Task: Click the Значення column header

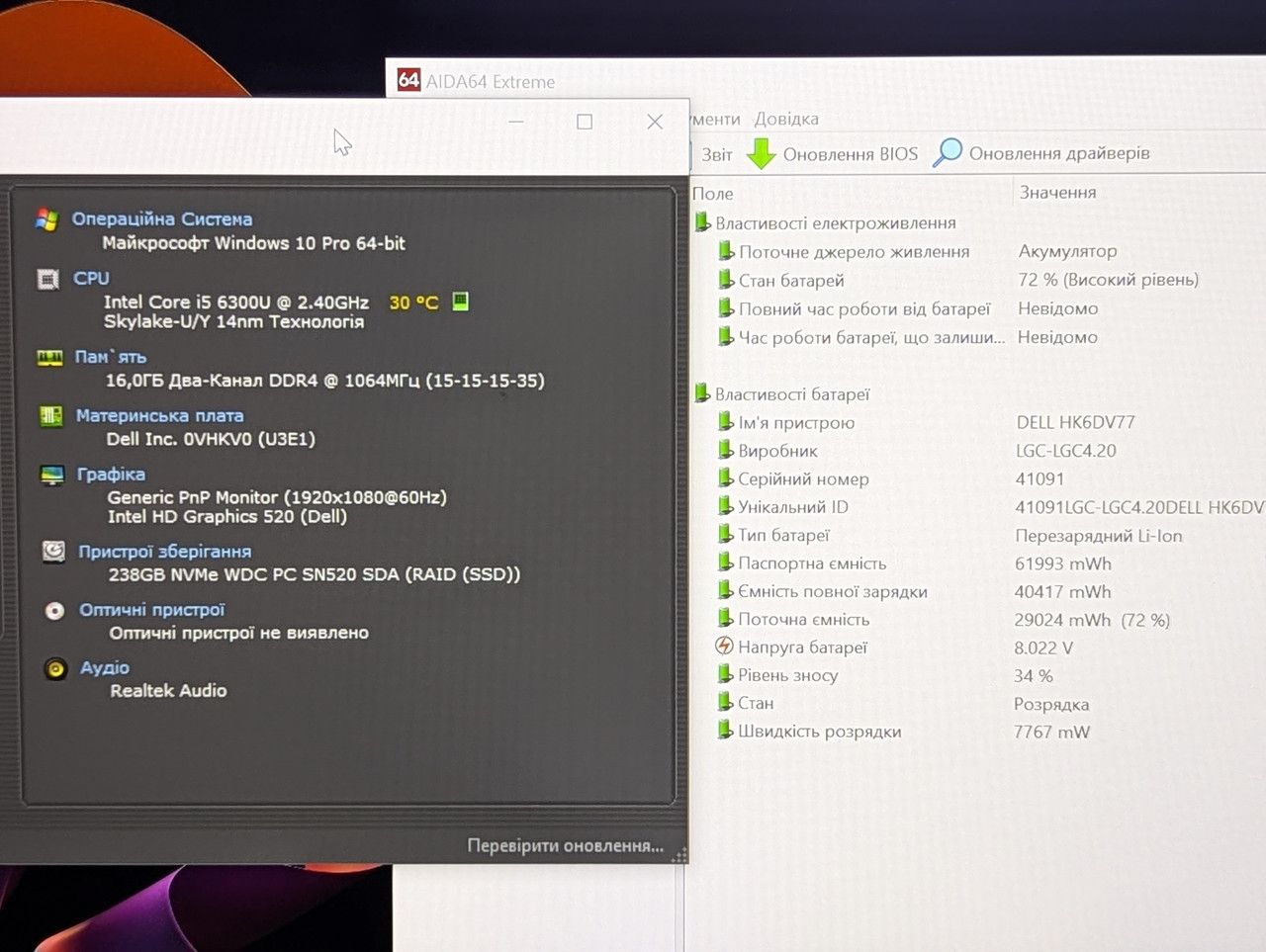Action: pyautogui.click(x=1058, y=192)
